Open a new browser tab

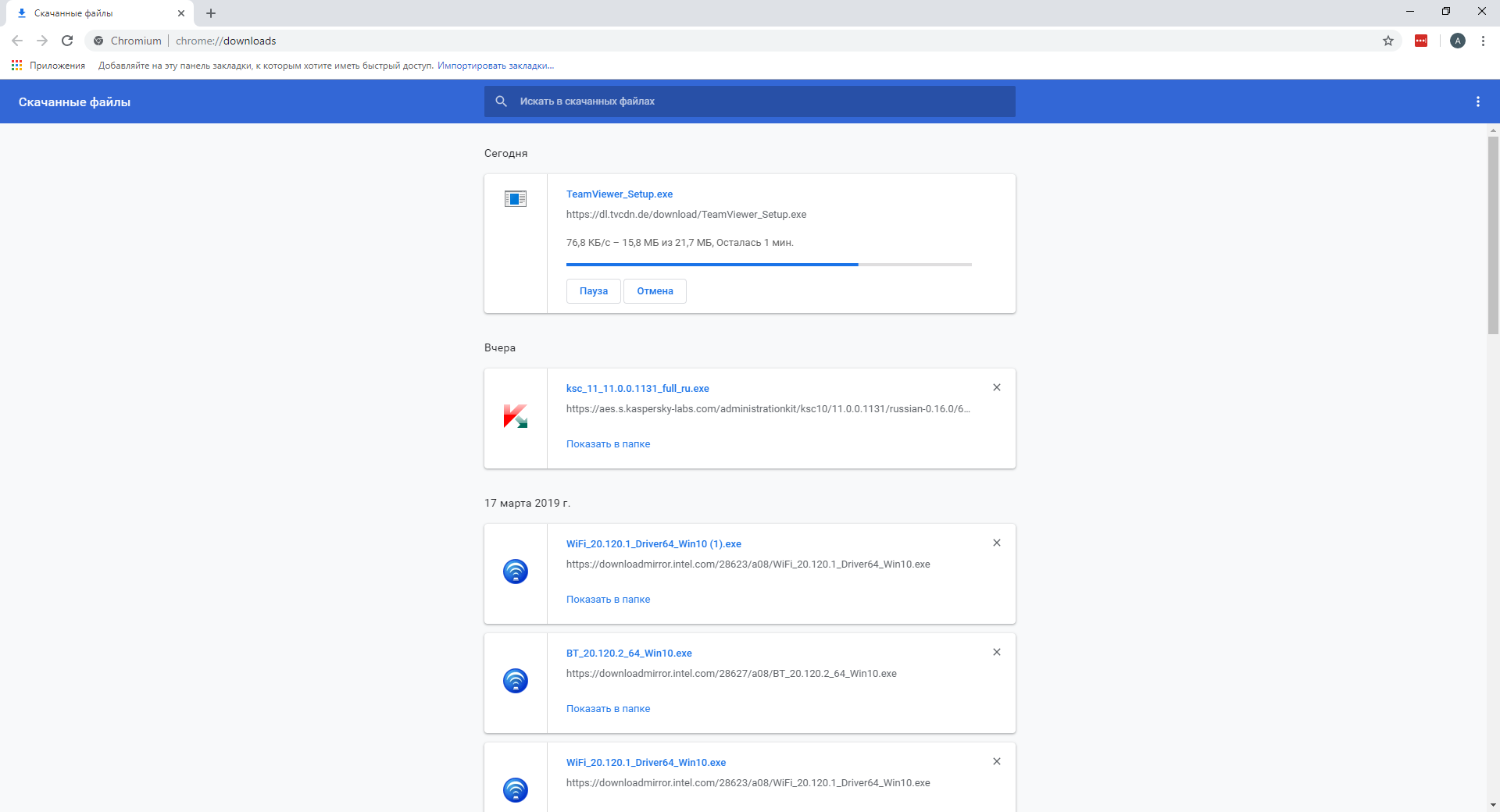211,13
